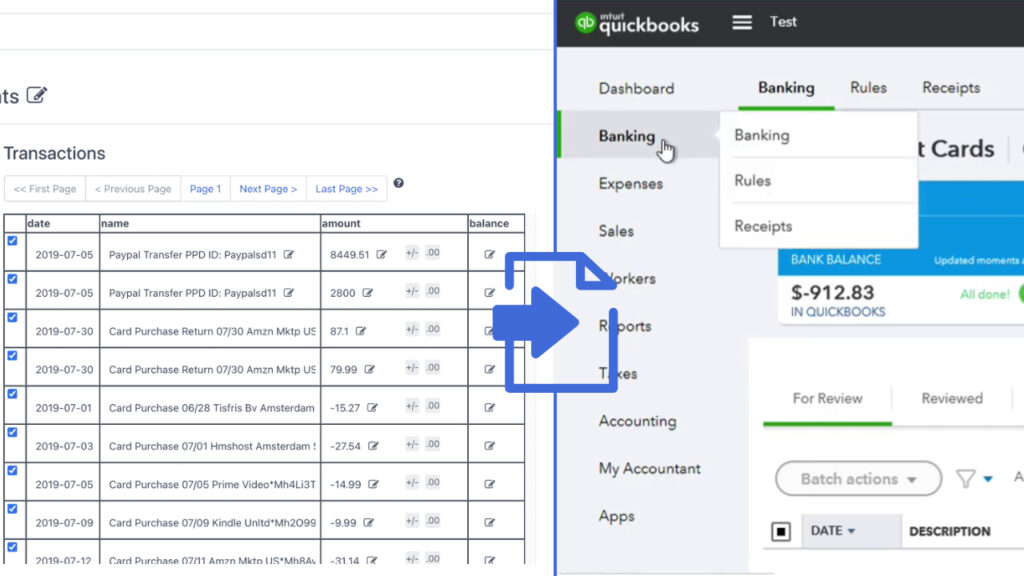This screenshot has height=576, width=1024.
Task: Click the edit icon in the first balance cell
Action: tap(488, 254)
